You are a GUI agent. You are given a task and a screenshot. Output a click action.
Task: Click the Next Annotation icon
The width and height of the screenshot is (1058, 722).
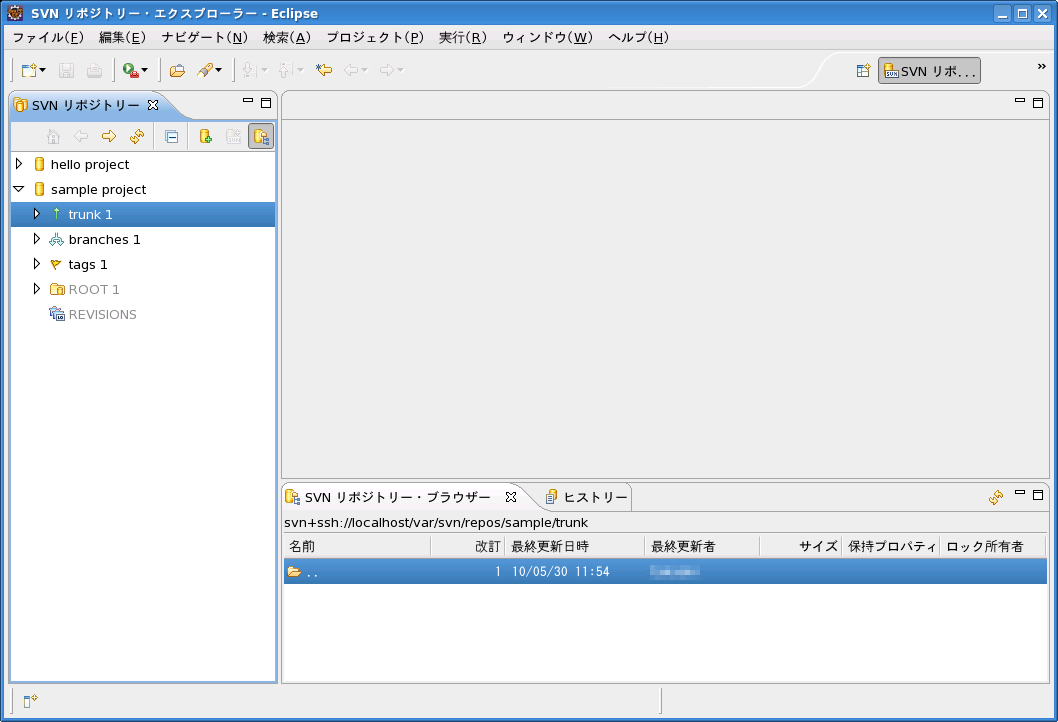point(249,70)
